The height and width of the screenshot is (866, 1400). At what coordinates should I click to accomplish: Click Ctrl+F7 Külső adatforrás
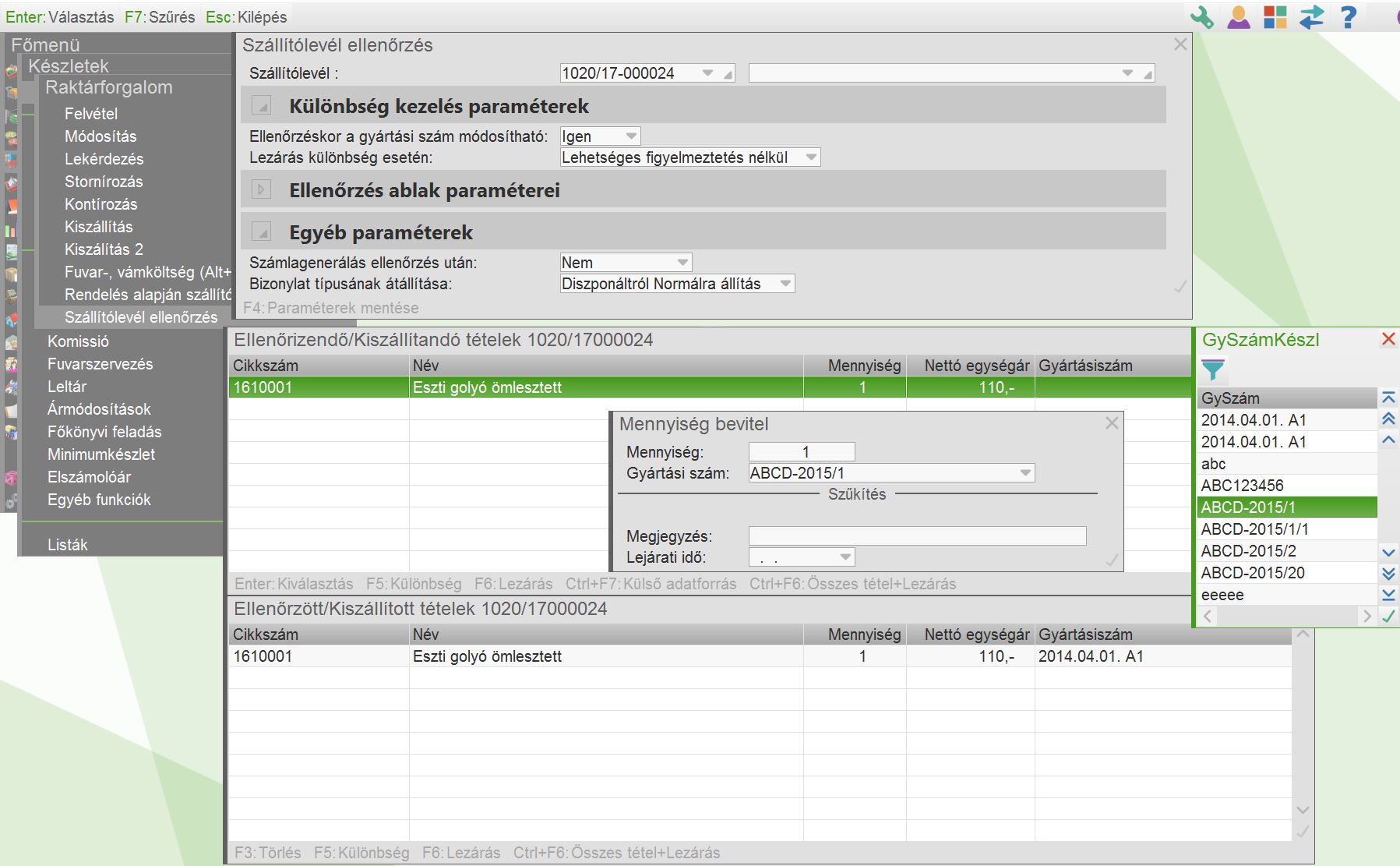click(651, 584)
